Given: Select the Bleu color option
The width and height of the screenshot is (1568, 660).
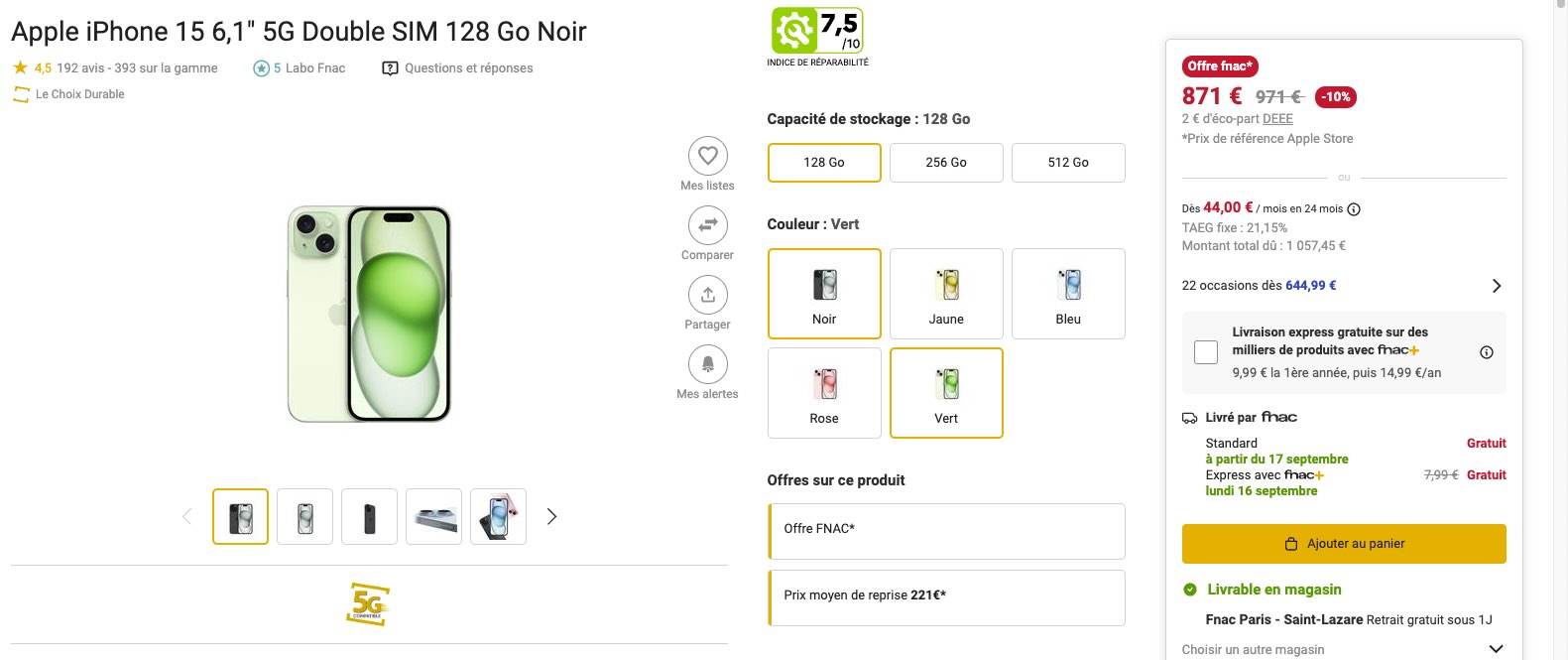Looking at the screenshot, I should 1068,293.
